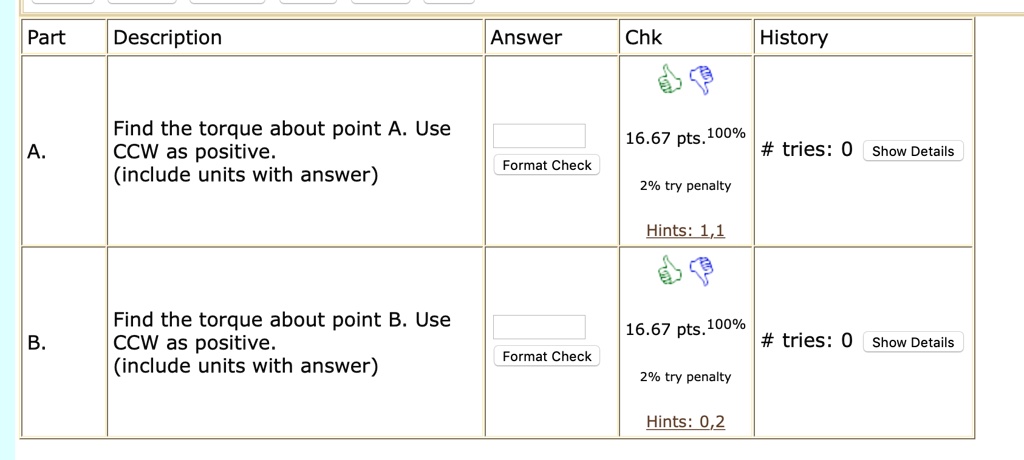Focus the answer input box for Part A

(x=539, y=136)
